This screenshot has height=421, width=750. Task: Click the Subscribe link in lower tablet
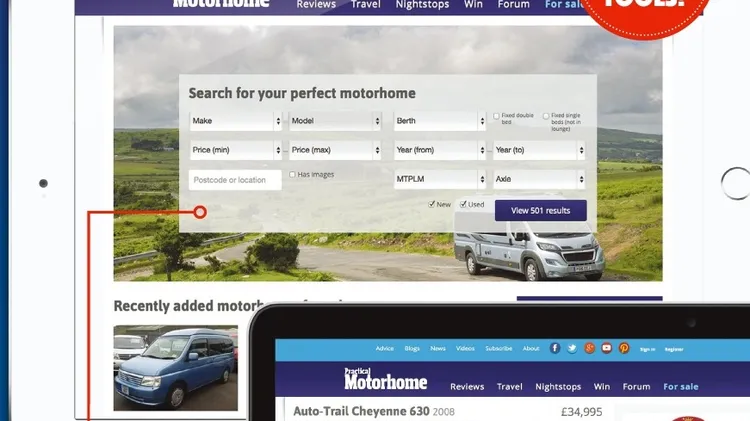pos(498,348)
